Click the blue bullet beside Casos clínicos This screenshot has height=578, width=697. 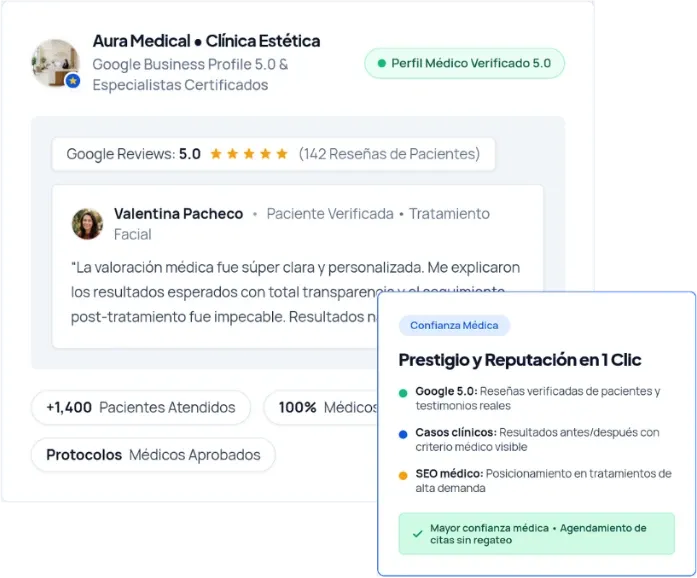tap(403, 434)
